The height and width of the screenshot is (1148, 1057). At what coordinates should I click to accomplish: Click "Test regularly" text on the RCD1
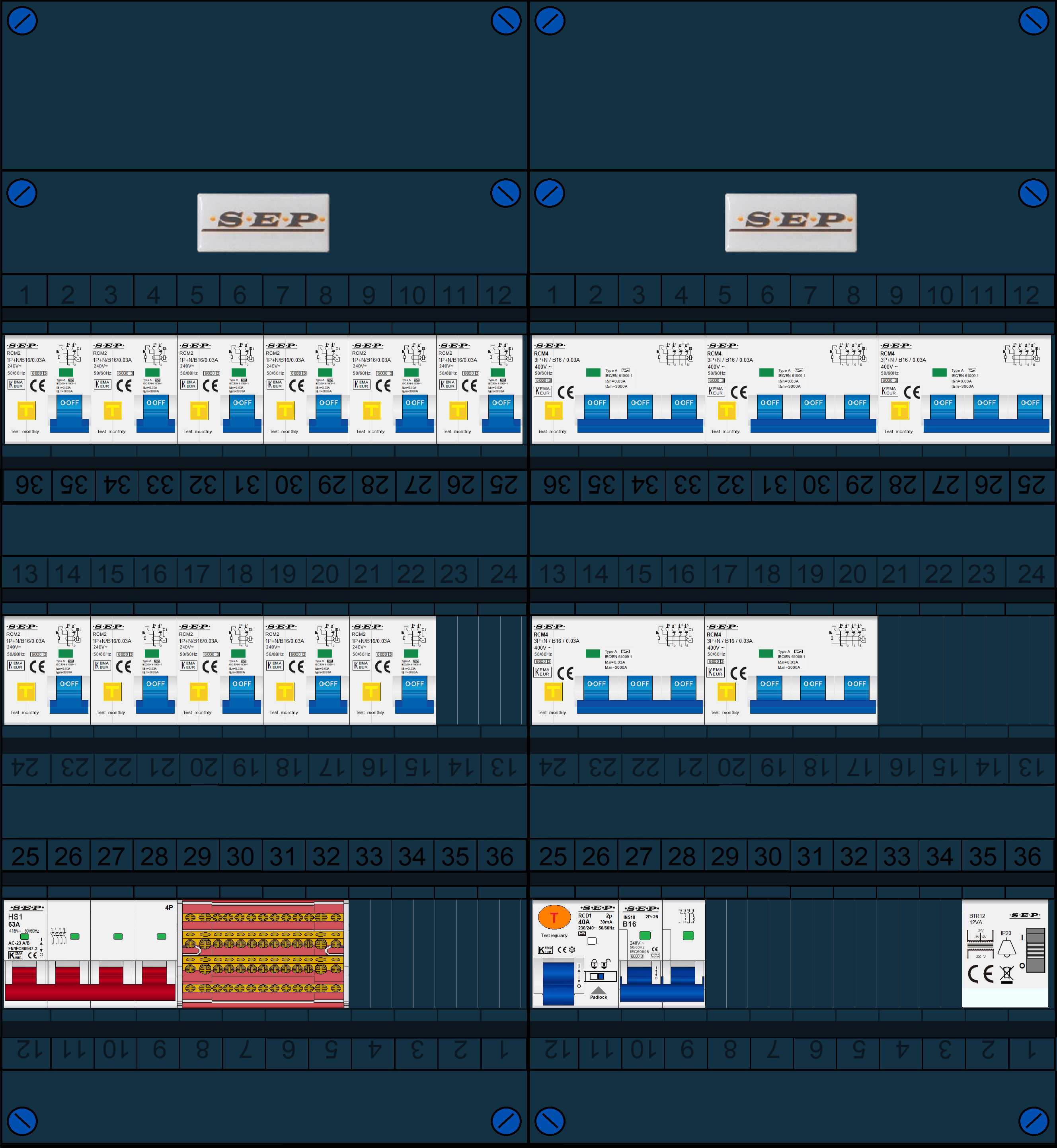click(554, 936)
